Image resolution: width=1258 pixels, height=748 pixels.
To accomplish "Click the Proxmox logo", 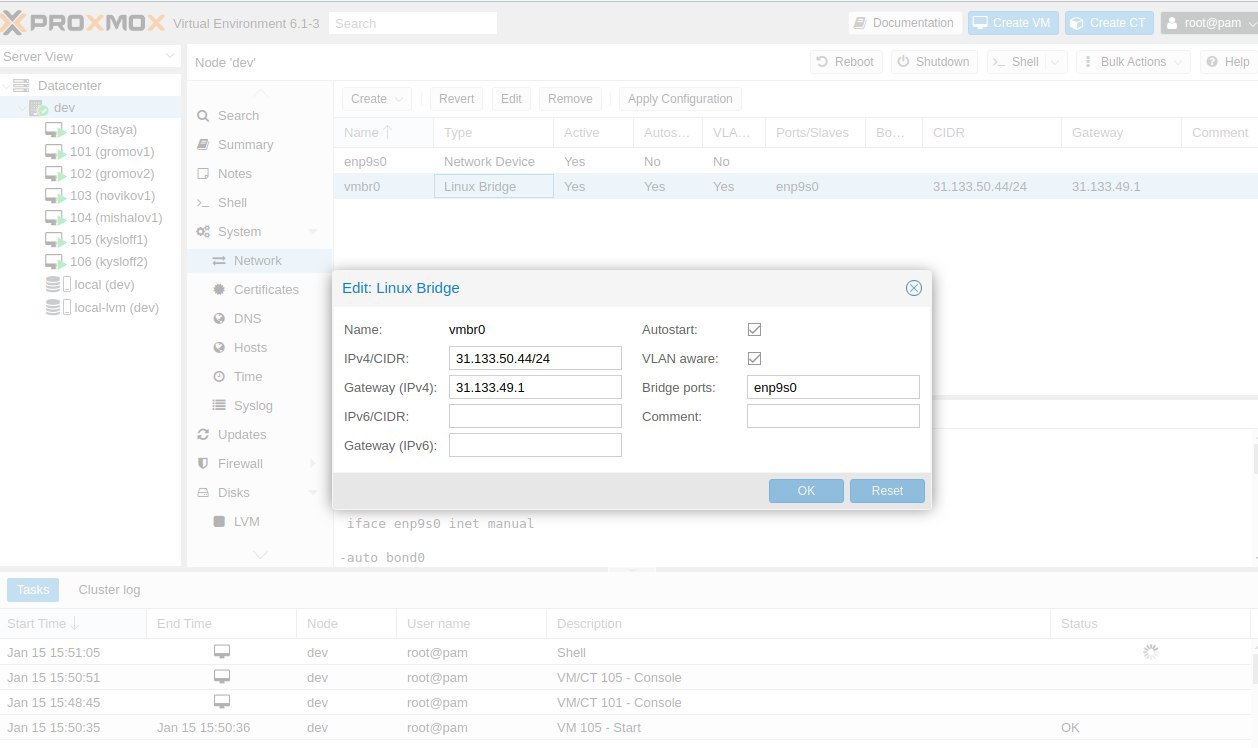I will [83, 22].
